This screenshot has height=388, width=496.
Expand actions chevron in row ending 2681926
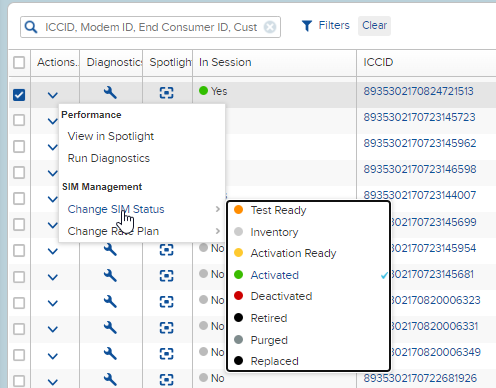(53, 382)
